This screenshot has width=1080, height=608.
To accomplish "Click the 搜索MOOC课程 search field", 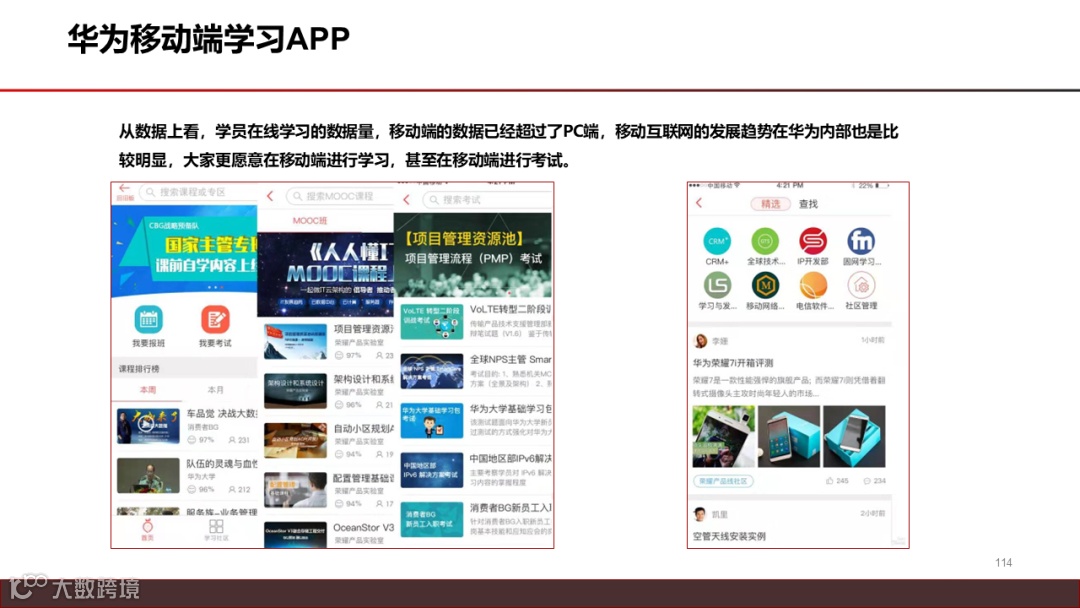I will pos(340,196).
